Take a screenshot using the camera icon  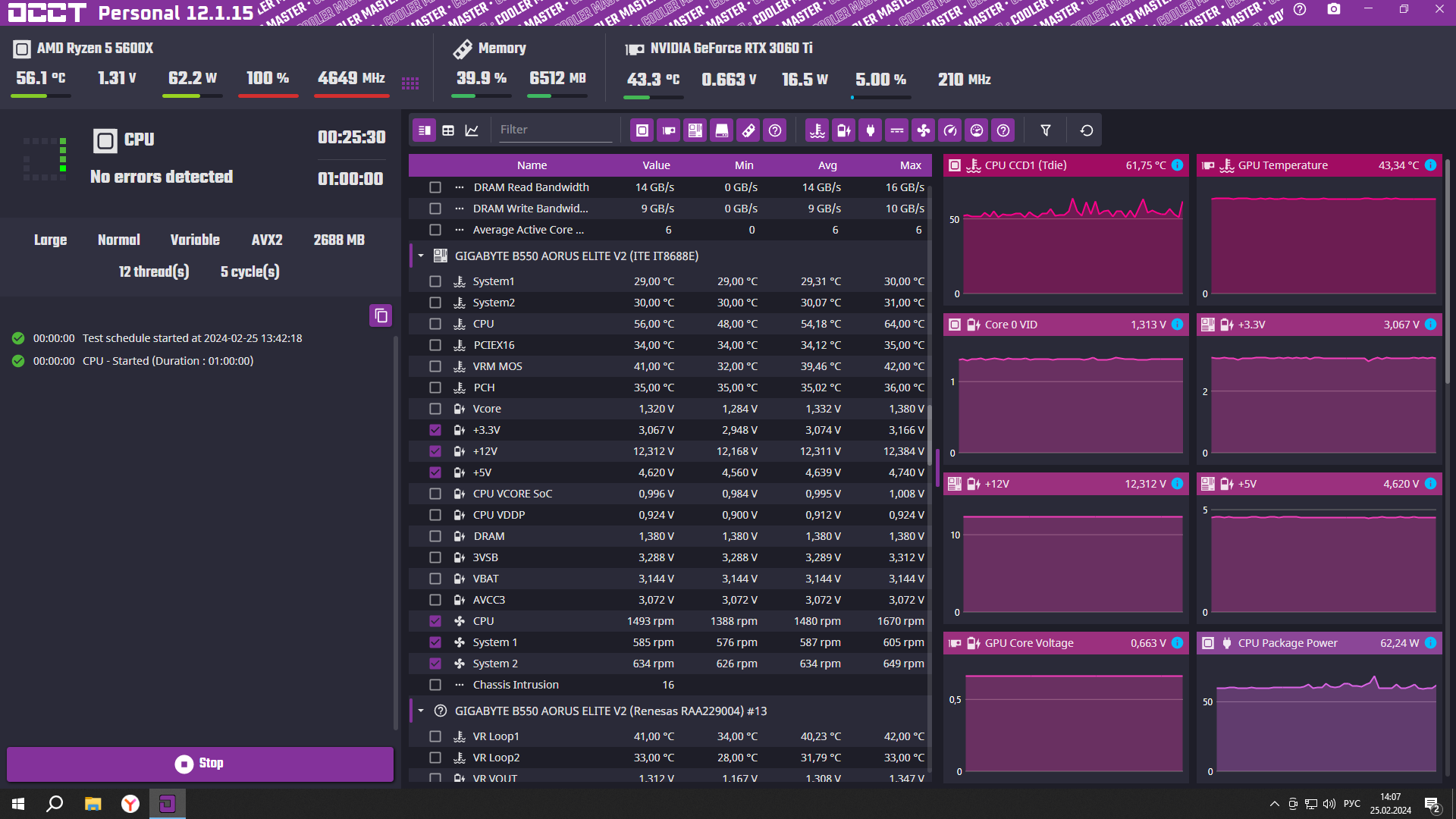(x=1334, y=10)
